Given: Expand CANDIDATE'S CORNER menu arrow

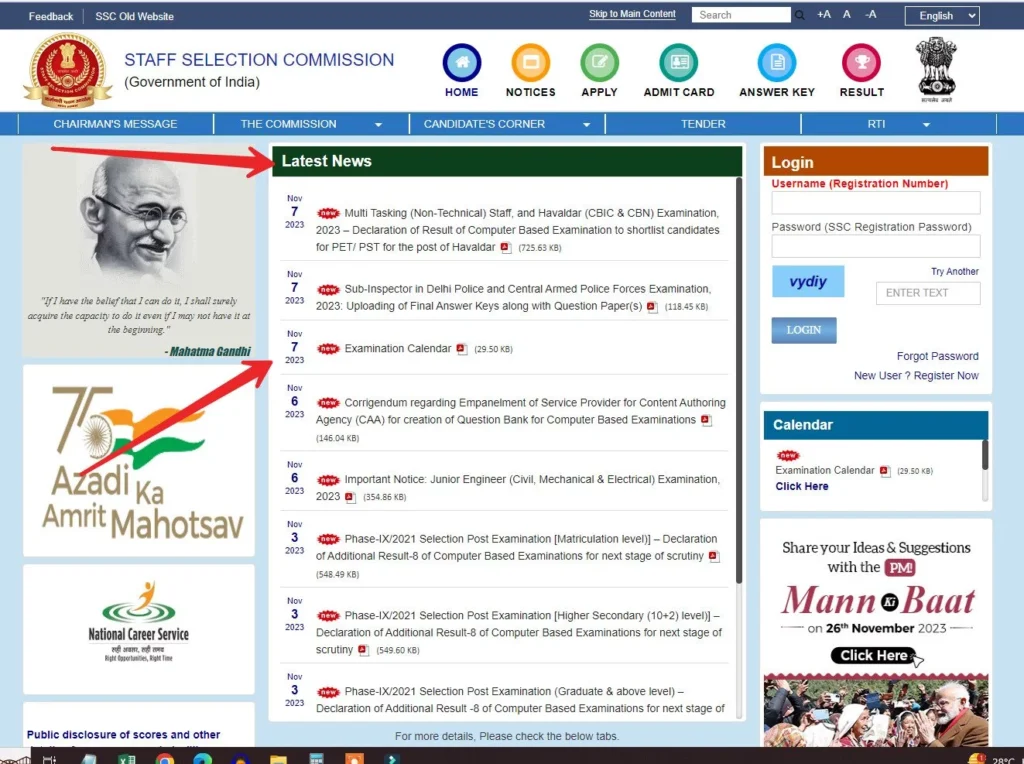Looking at the screenshot, I should (586, 125).
